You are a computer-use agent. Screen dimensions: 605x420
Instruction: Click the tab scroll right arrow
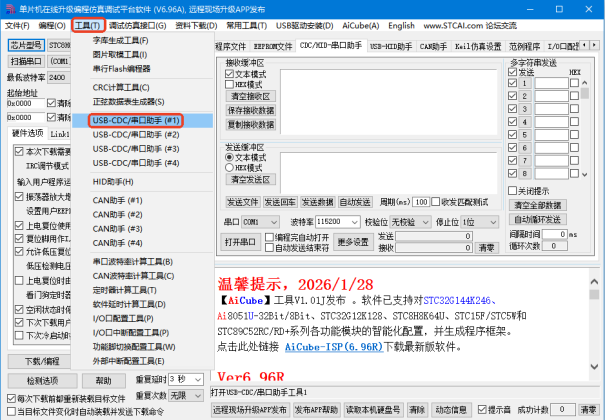coord(594,45)
